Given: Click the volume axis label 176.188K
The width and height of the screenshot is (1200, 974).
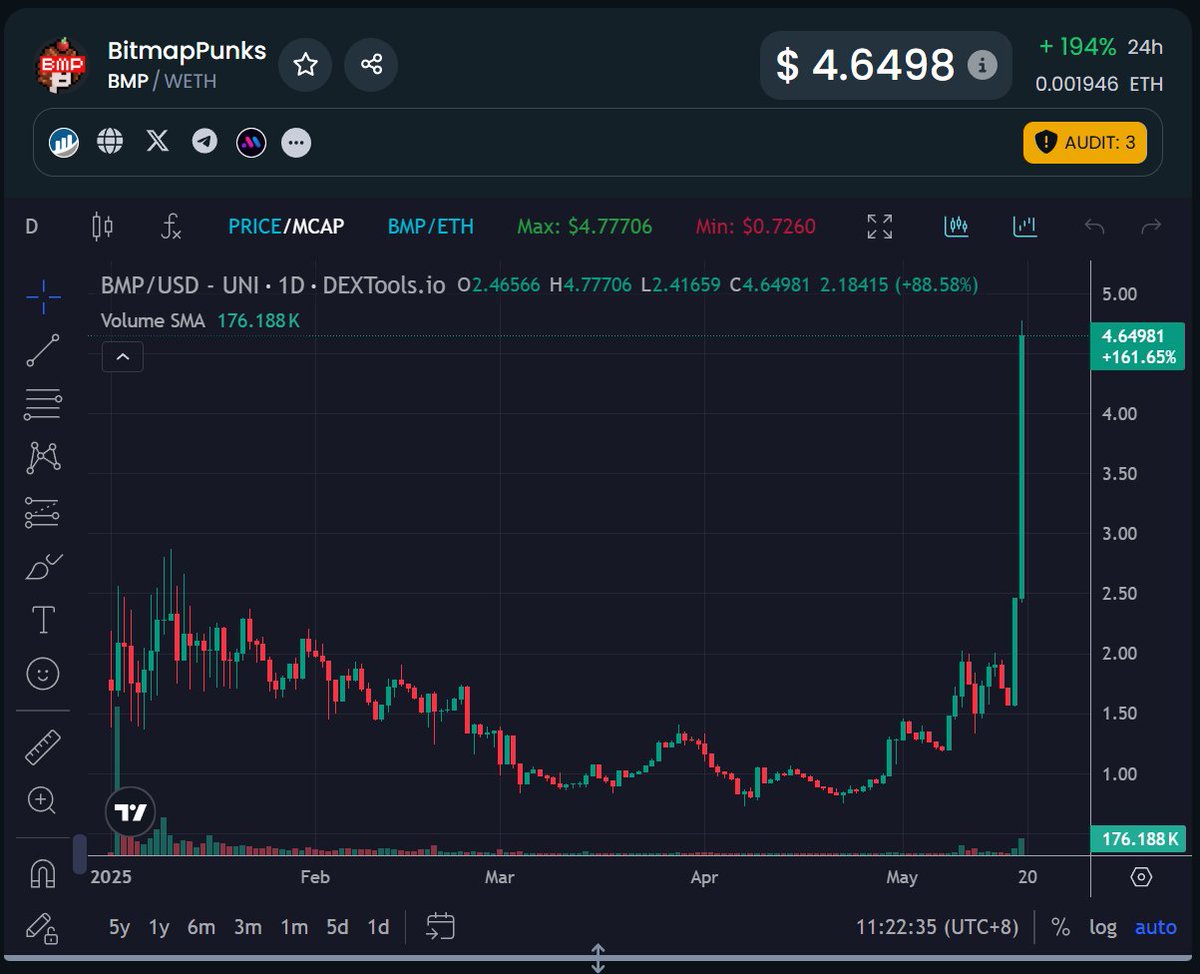Looking at the screenshot, I should 1138,838.
